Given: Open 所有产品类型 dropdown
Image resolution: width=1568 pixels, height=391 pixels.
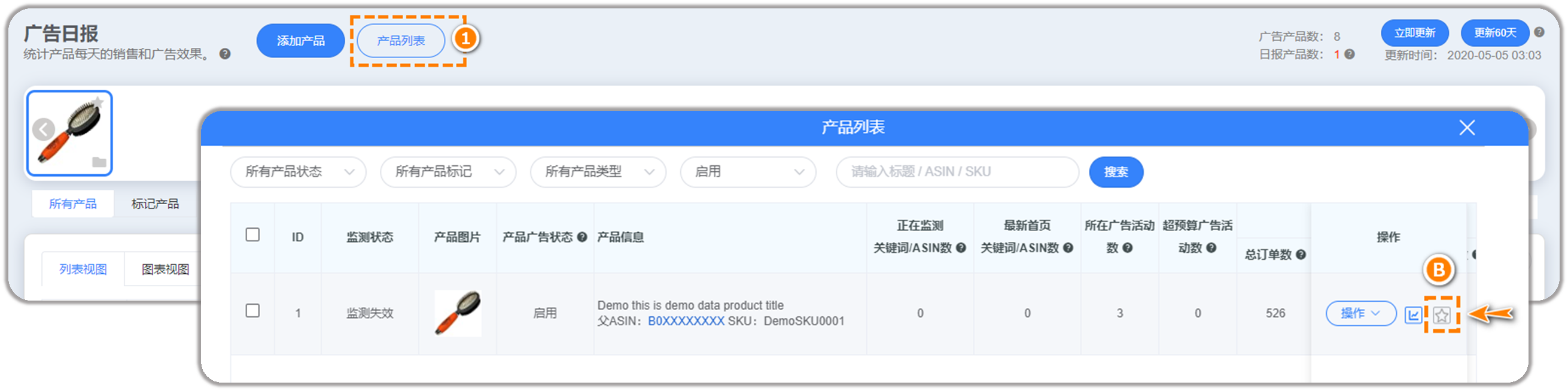Looking at the screenshot, I should [598, 172].
